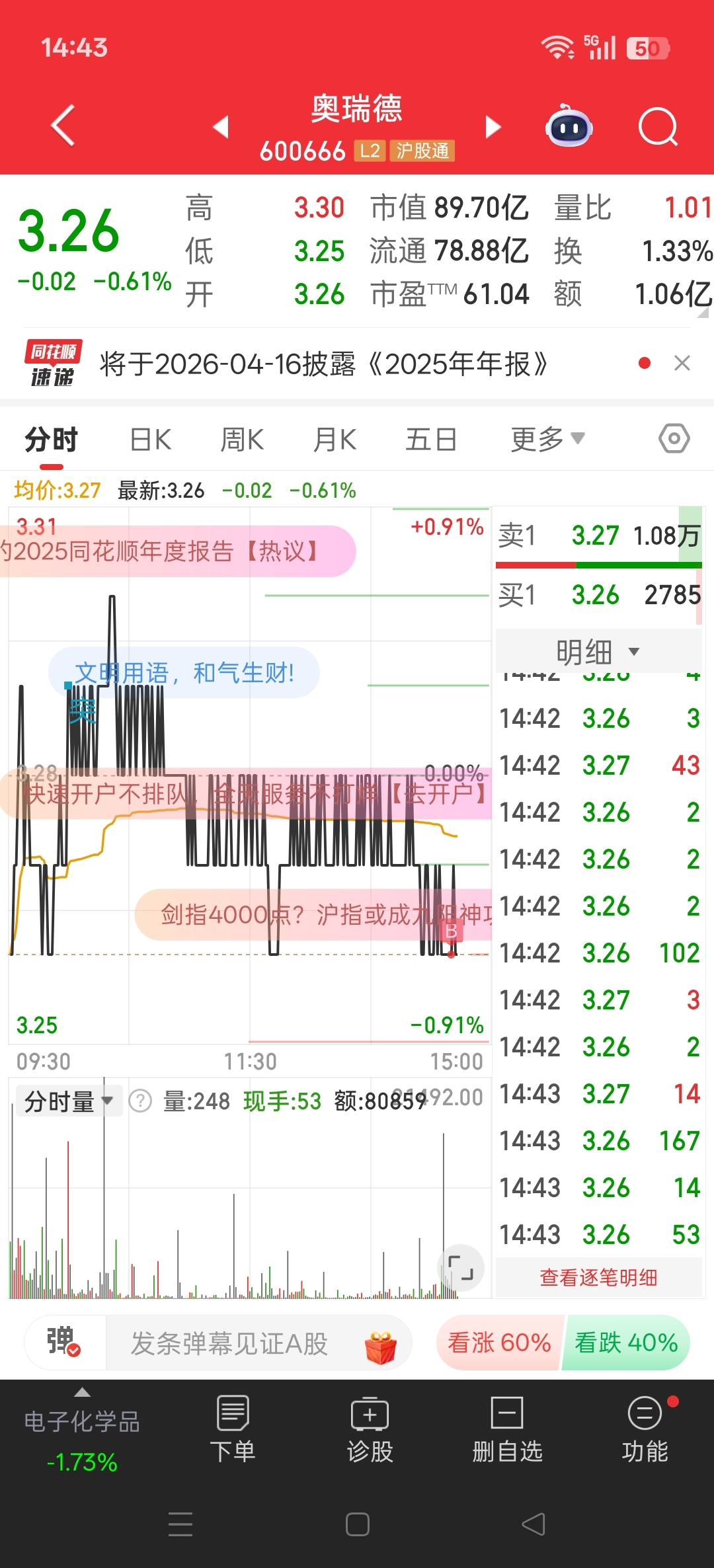Open the robot assistant icon
714x1568 pixels.
coord(569,125)
